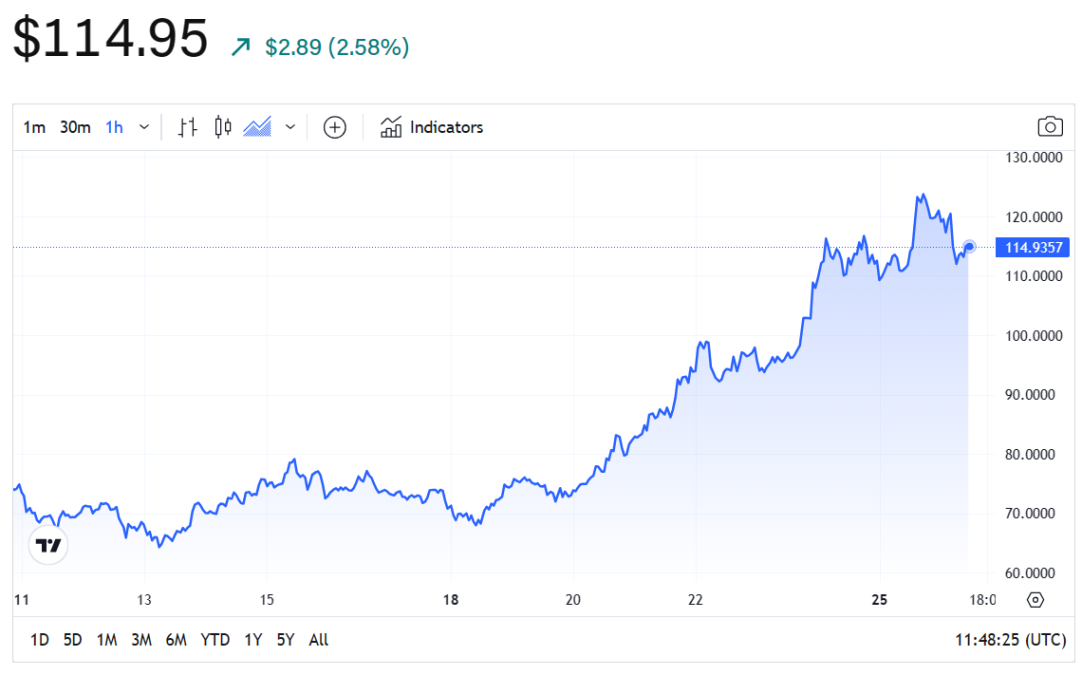Click the 114.9357 current price label
Screen dimensions: 1082x675
1033,248
